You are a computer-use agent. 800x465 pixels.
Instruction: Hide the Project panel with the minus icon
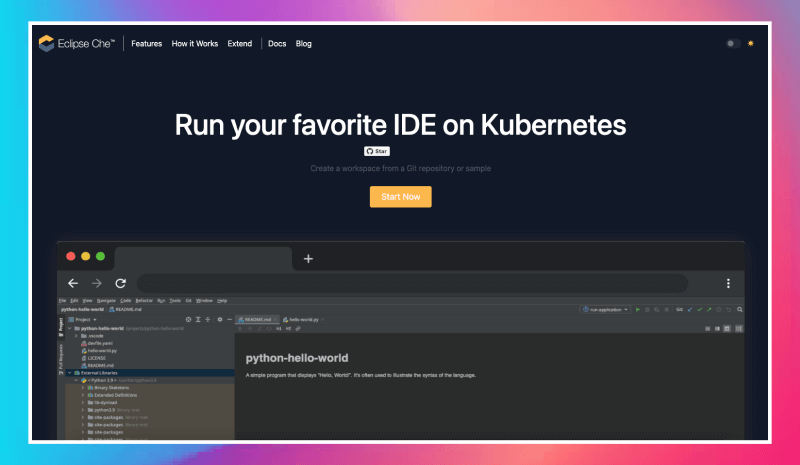[230, 320]
